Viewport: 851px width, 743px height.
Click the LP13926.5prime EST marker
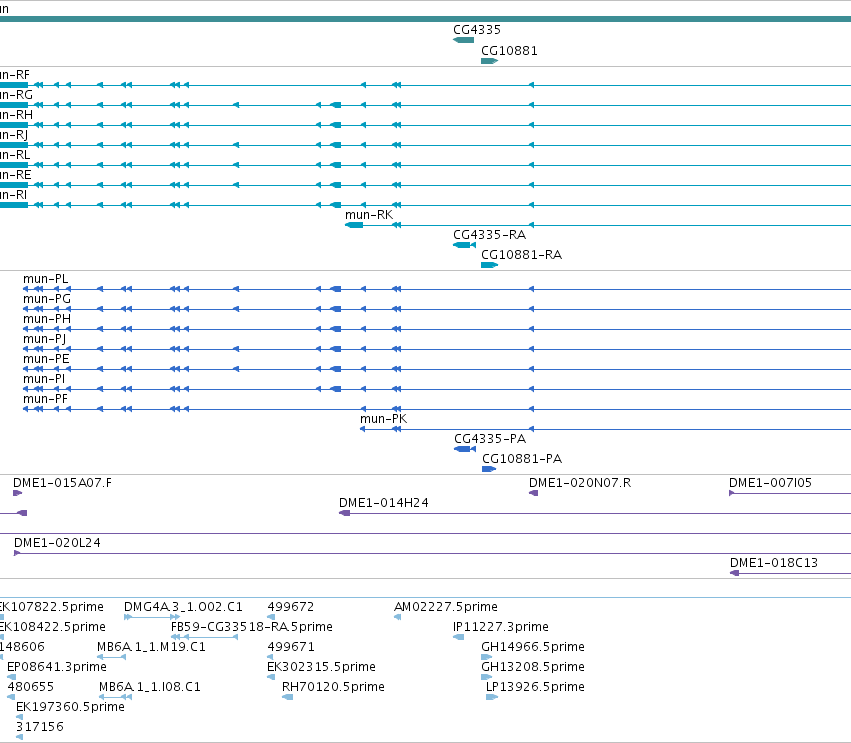[492, 697]
